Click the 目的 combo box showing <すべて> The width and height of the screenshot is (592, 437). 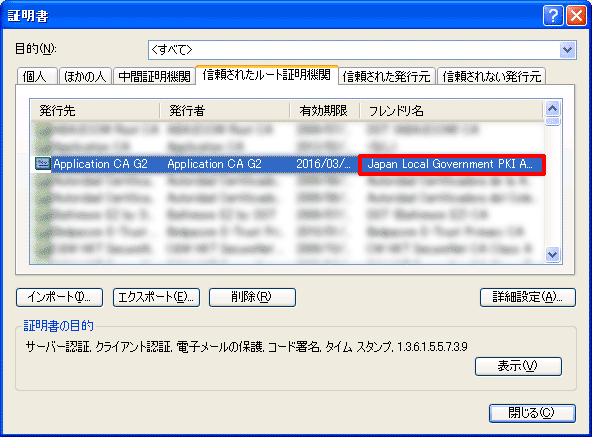[362, 50]
